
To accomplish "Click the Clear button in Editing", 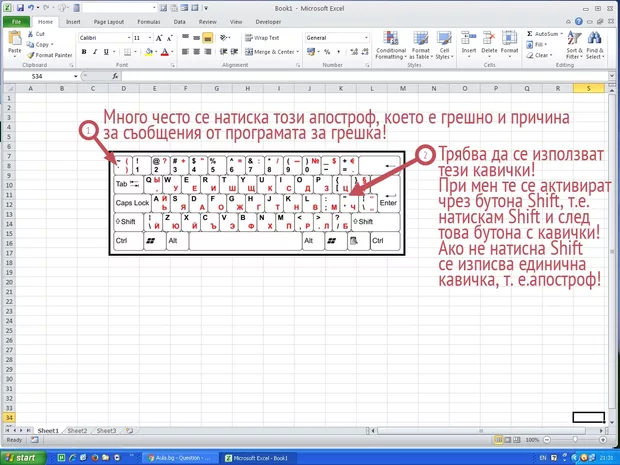I will point(538,55).
